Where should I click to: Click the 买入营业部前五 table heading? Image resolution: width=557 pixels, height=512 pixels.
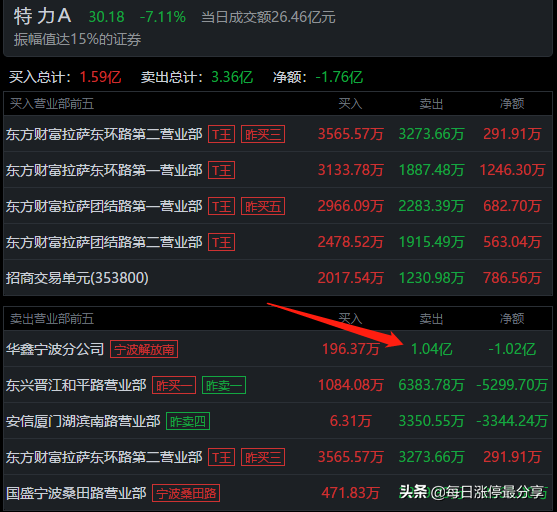point(52,104)
